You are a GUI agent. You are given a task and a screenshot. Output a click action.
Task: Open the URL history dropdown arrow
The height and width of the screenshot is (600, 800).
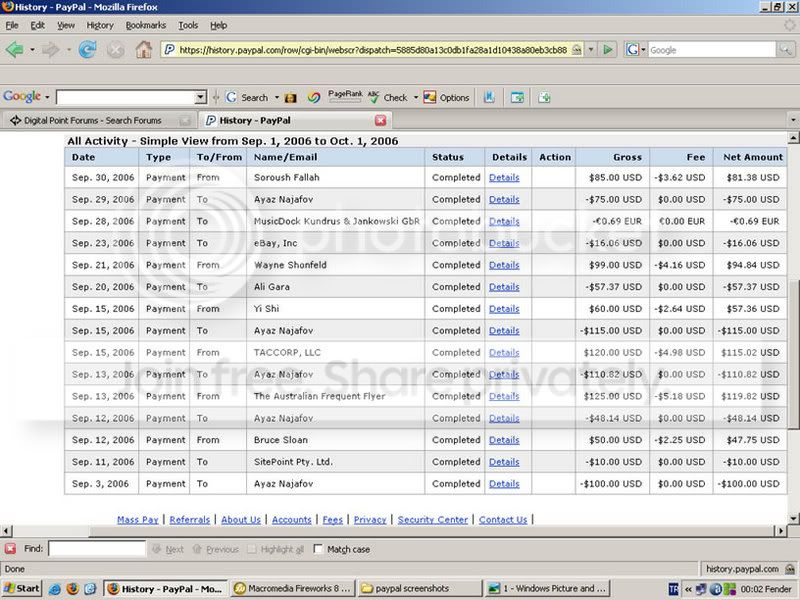coord(591,49)
